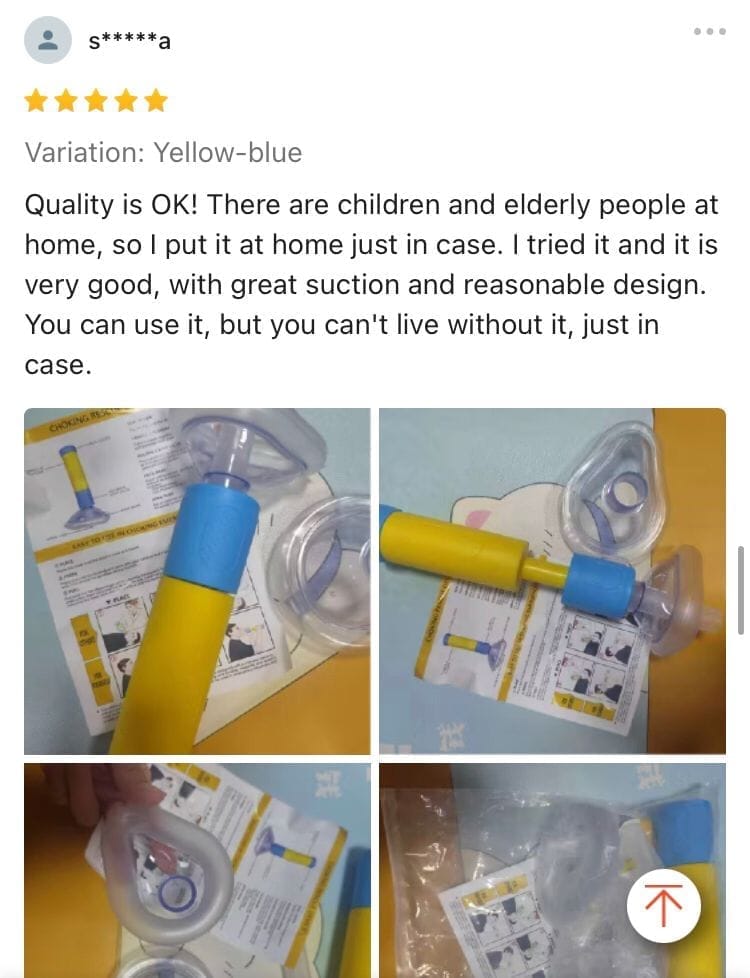Click the review text starting "Quality is OK!"
Screen dimensions: 750x978
371,284
